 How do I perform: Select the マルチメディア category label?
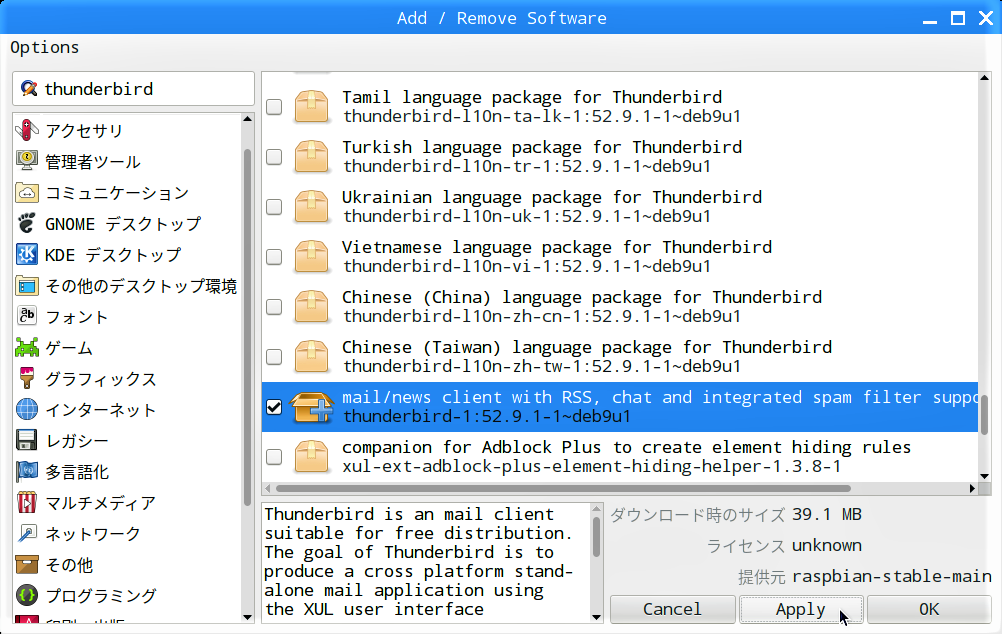pos(101,503)
